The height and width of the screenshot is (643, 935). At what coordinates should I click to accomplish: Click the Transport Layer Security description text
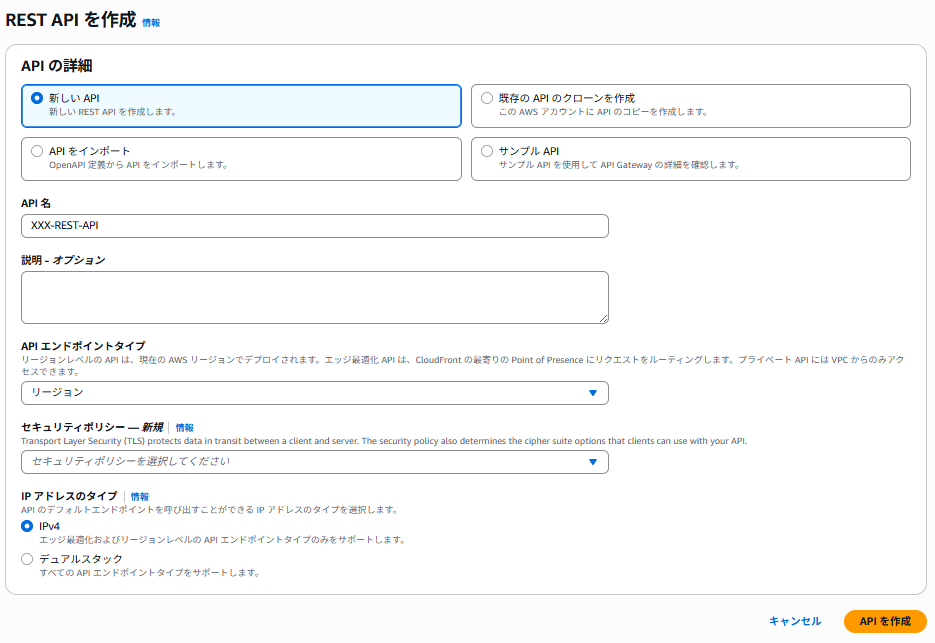click(383, 441)
